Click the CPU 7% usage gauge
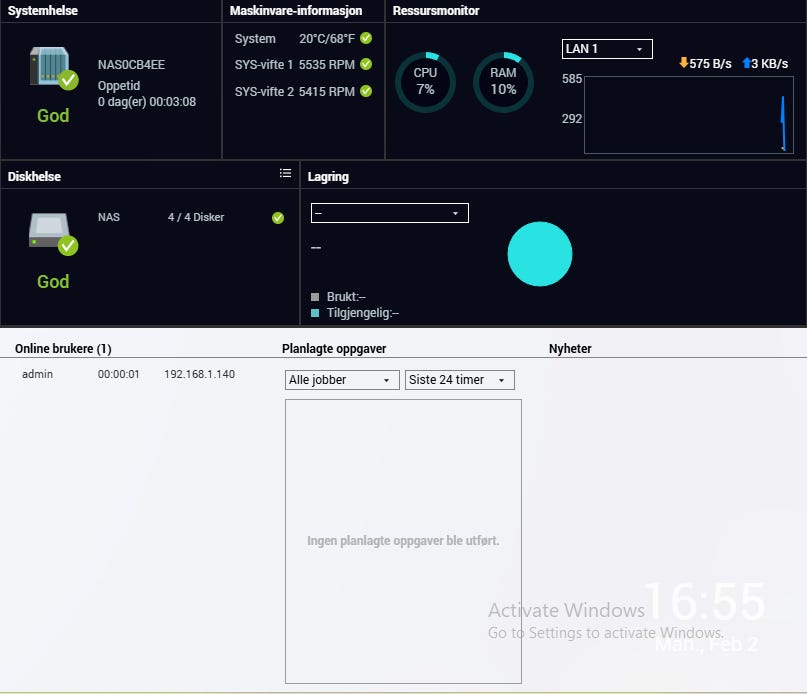The height and width of the screenshot is (694, 807). point(425,82)
